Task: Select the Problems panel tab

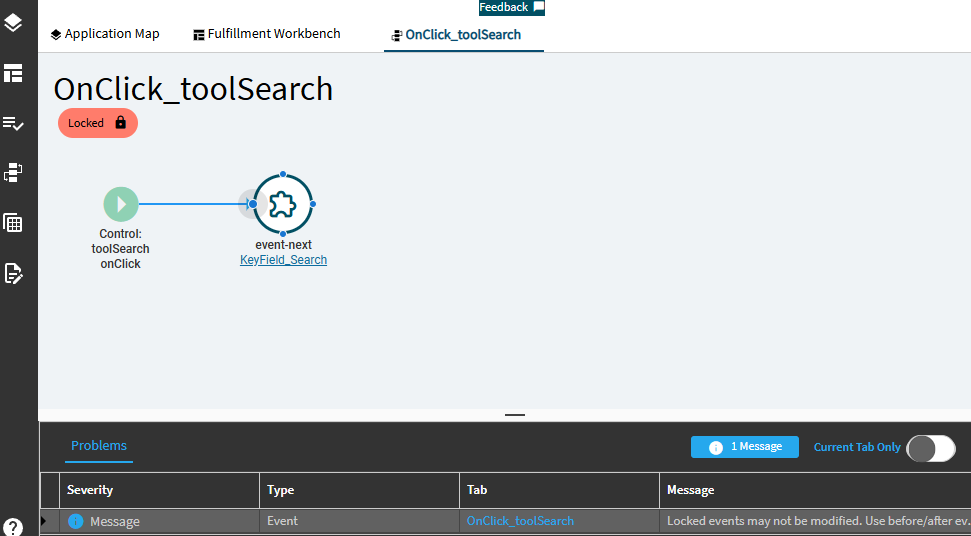Action: (x=99, y=446)
